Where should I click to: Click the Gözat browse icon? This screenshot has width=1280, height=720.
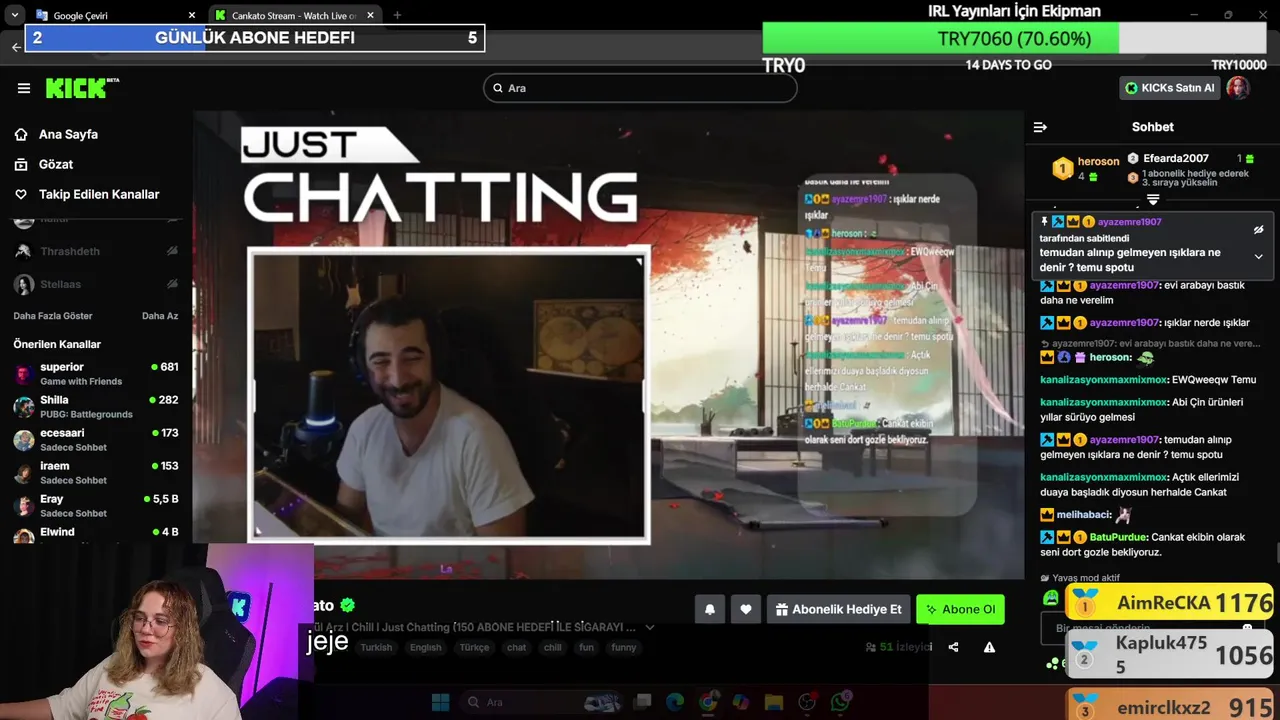pyautogui.click(x=21, y=164)
